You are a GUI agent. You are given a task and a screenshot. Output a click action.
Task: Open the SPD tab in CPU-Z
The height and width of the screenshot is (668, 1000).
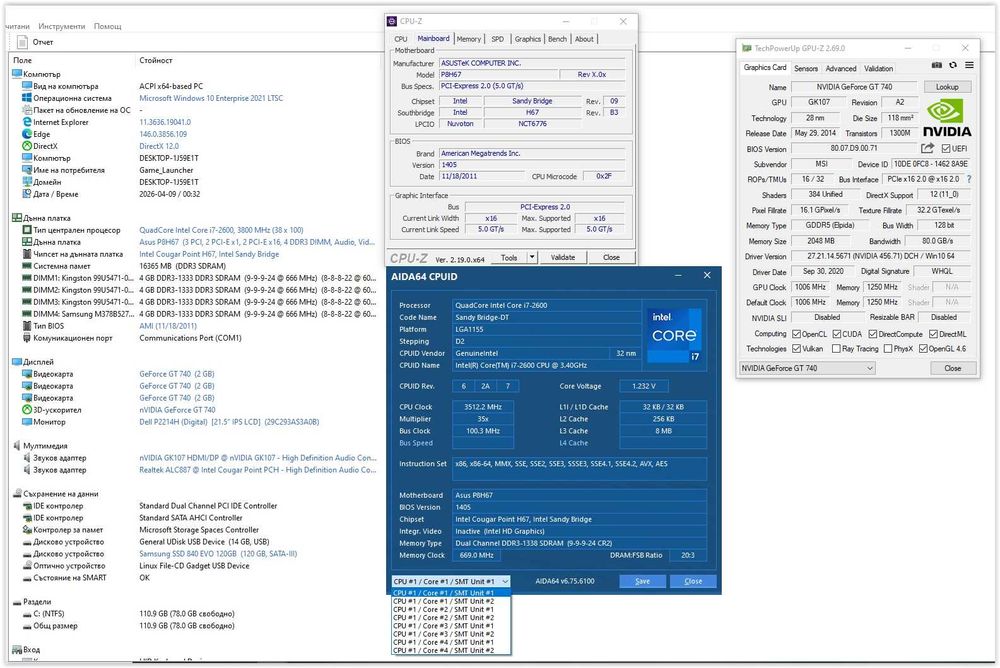click(497, 39)
